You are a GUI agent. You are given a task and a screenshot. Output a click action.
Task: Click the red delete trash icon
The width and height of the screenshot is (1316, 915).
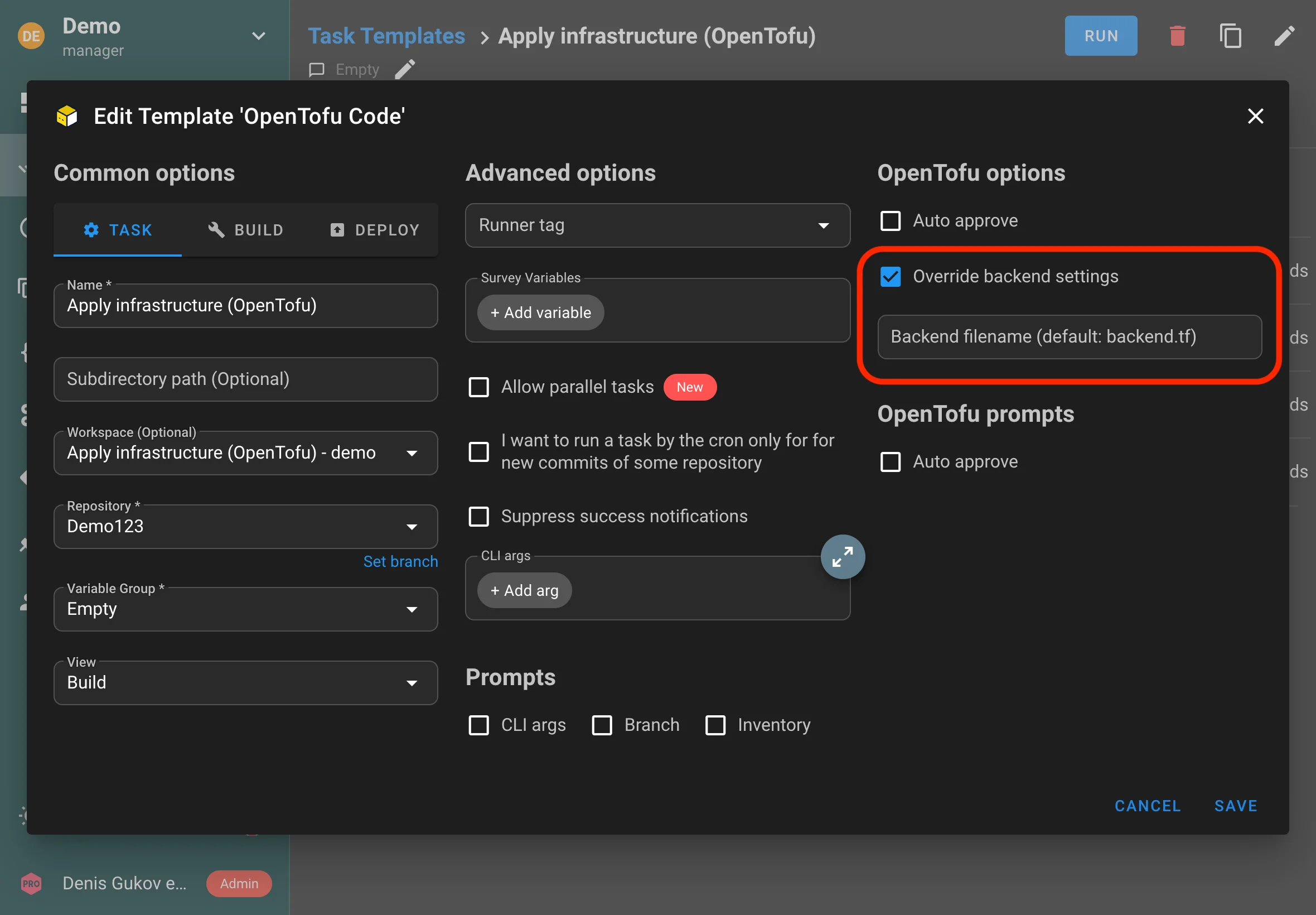pyautogui.click(x=1177, y=36)
